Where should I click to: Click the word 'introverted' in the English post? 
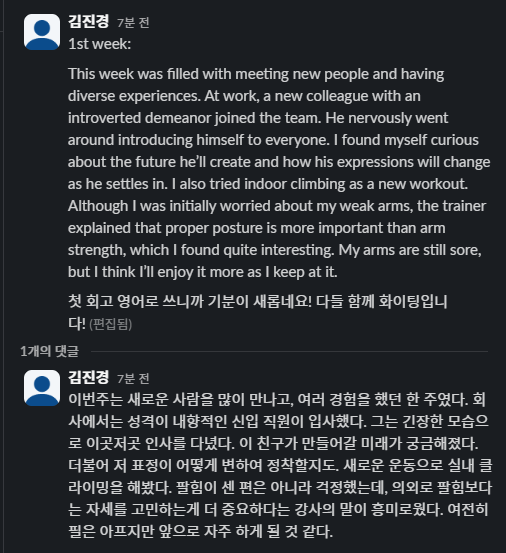click(x=104, y=118)
